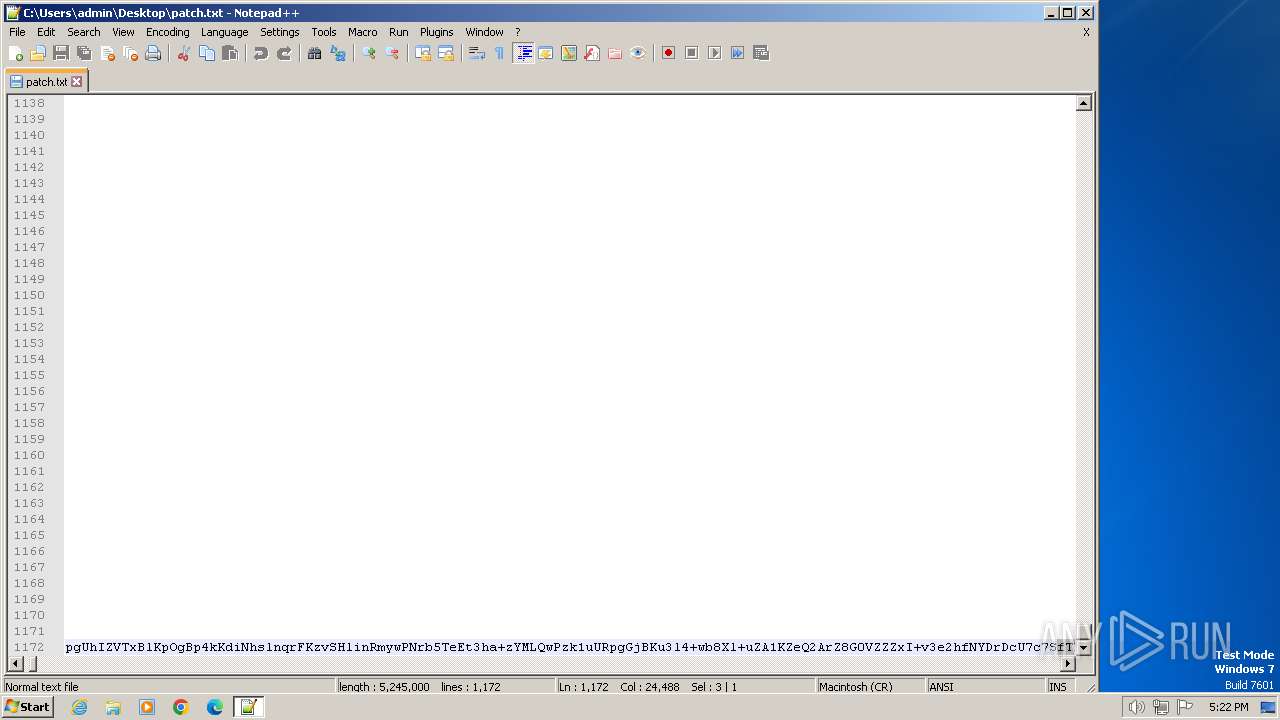Stop macro recording button
Viewport: 1280px width, 720px height.
coord(692,53)
